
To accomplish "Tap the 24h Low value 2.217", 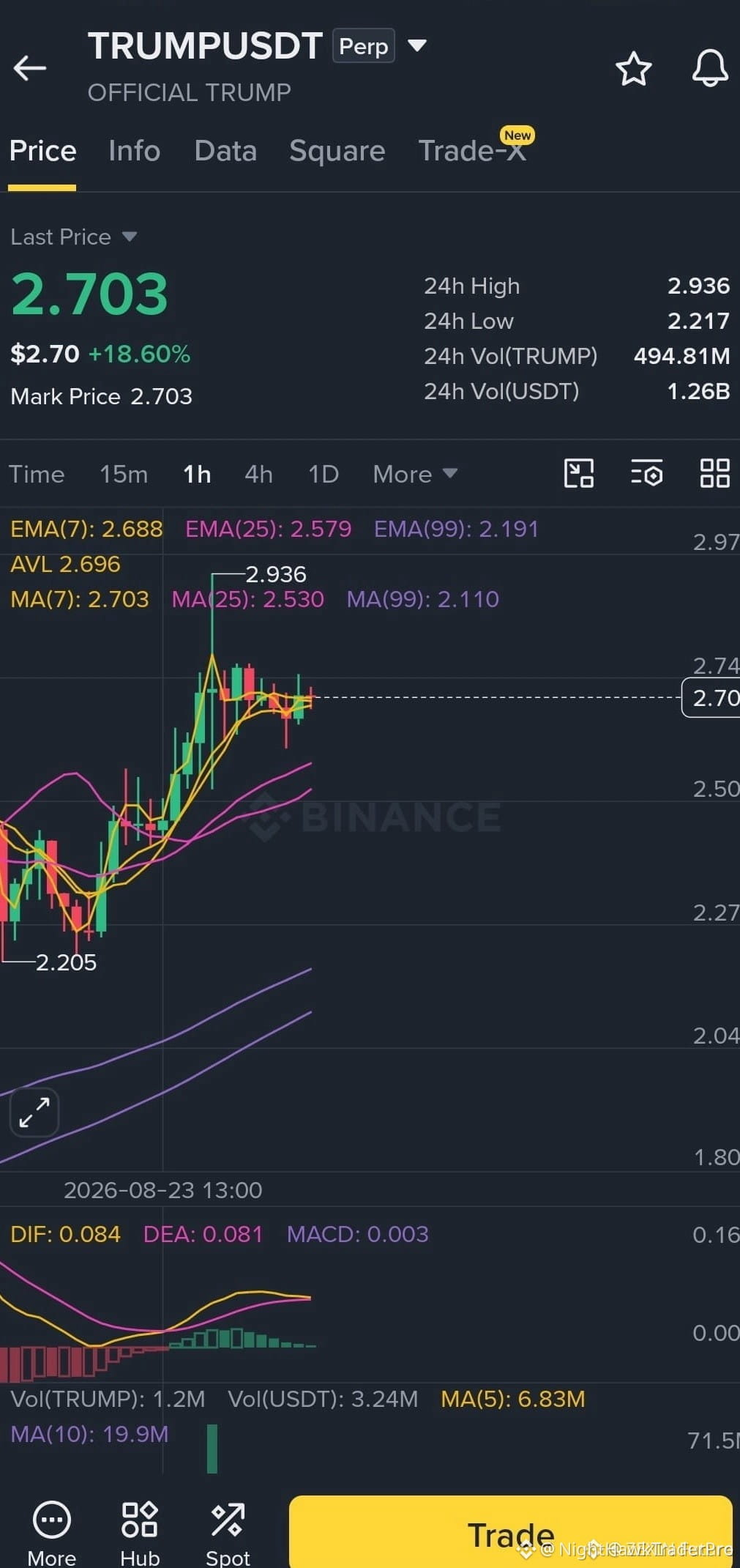I will (698, 321).
